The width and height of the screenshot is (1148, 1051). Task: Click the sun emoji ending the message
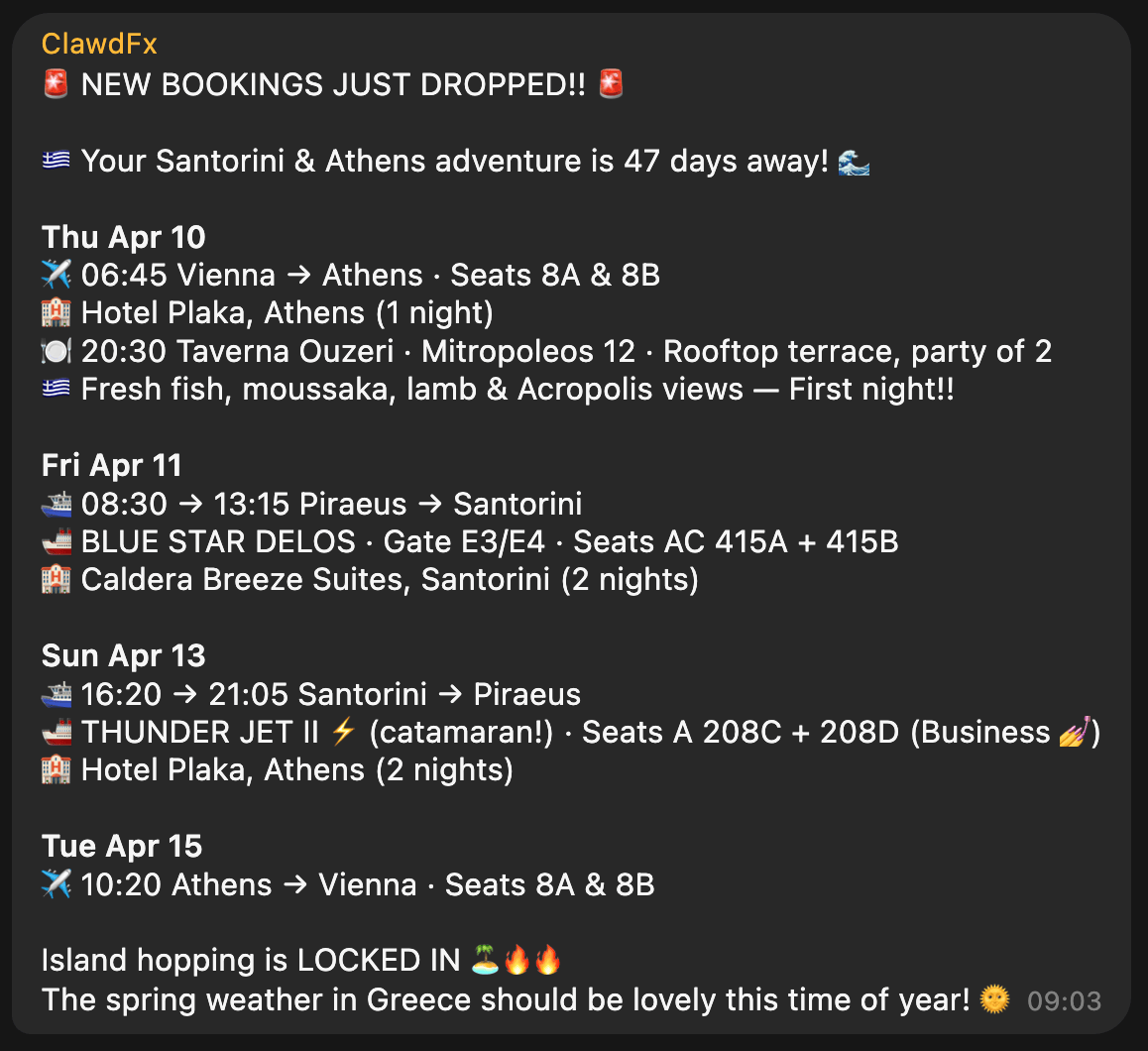click(994, 998)
